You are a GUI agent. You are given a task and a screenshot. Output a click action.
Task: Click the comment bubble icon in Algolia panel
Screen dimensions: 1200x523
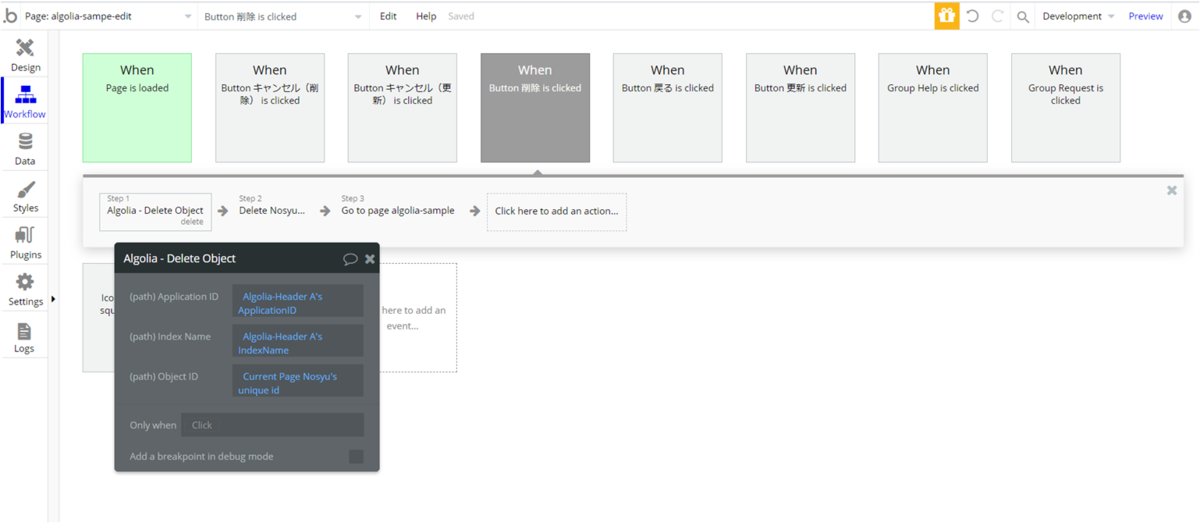click(x=350, y=259)
